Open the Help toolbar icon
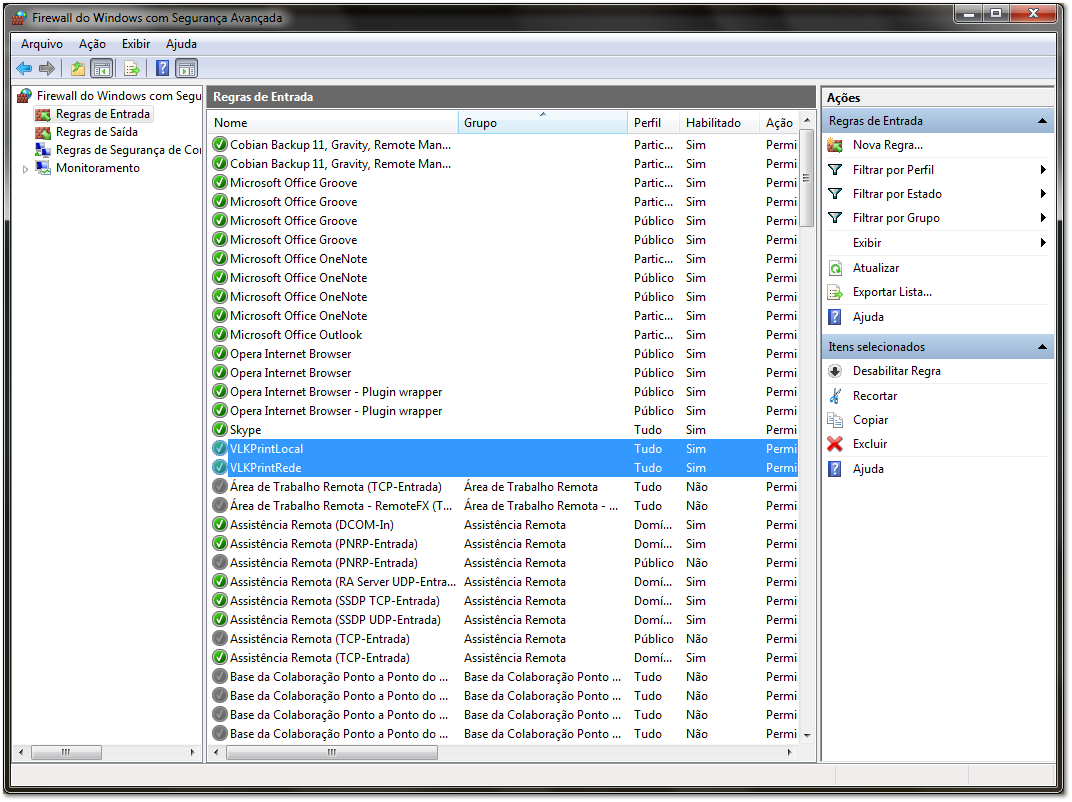 pos(163,68)
